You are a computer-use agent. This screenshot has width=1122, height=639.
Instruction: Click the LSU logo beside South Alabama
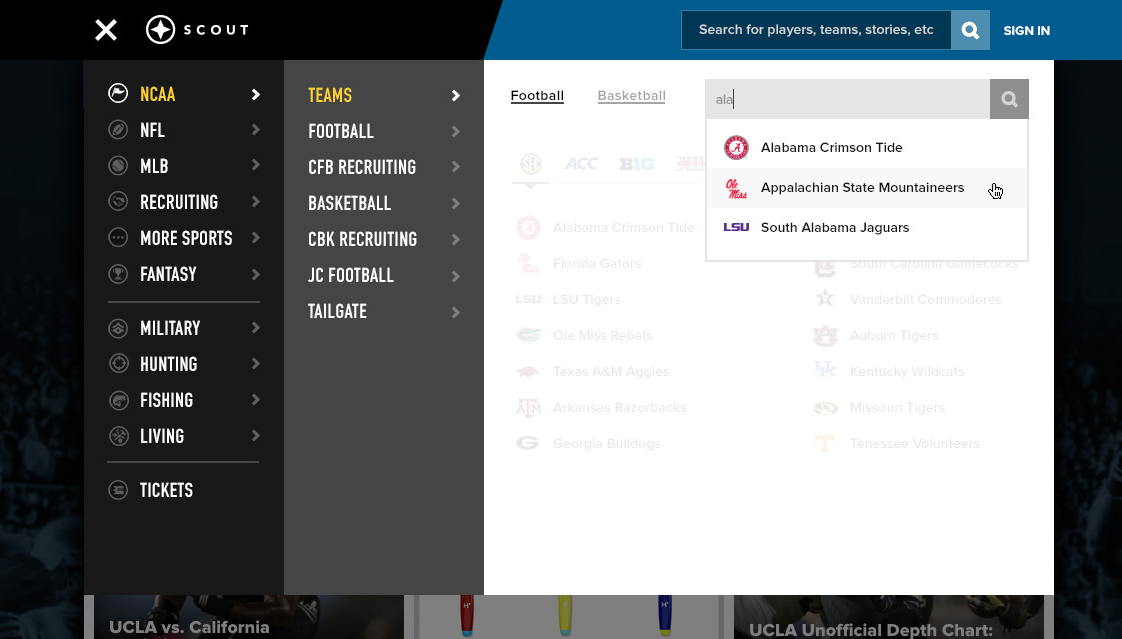[x=736, y=228]
